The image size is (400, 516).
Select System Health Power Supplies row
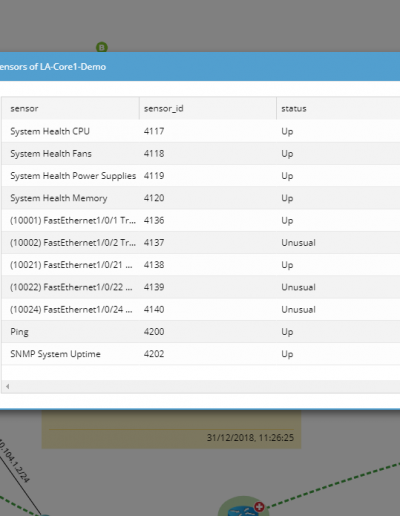[201, 176]
